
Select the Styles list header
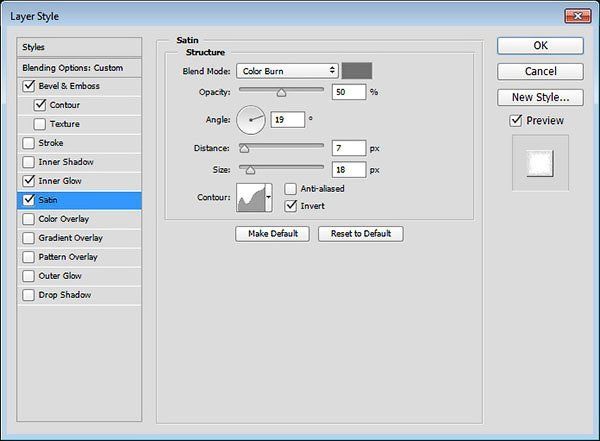point(79,47)
